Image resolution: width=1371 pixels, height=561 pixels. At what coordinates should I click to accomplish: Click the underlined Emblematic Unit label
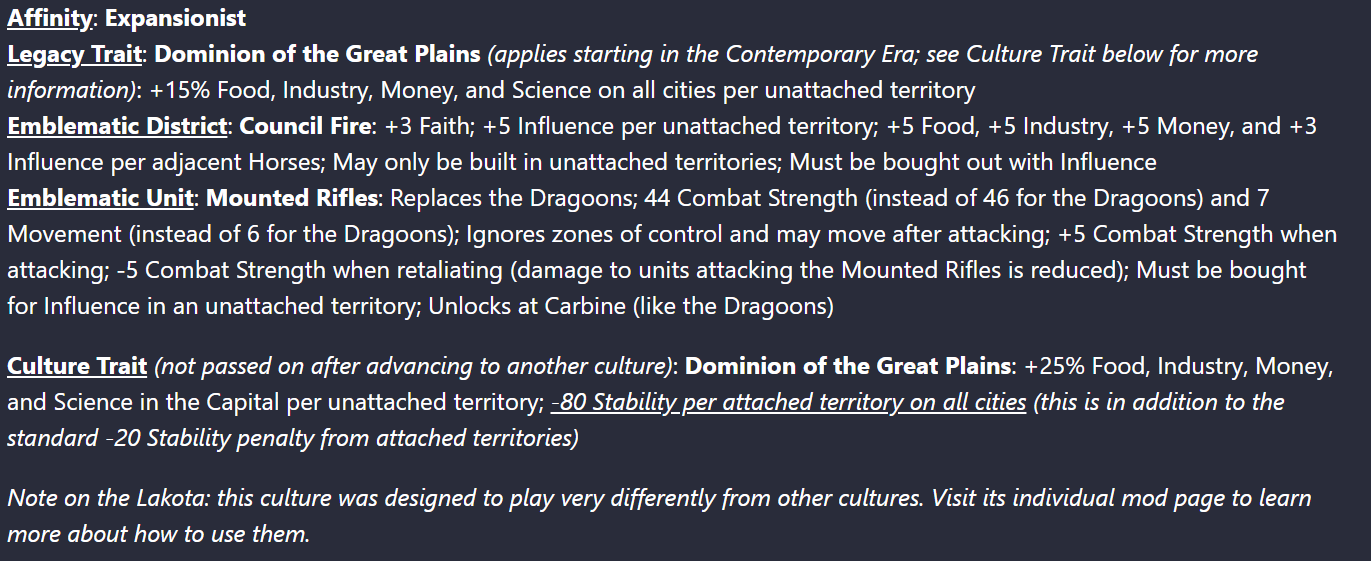[x=100, y=198]
